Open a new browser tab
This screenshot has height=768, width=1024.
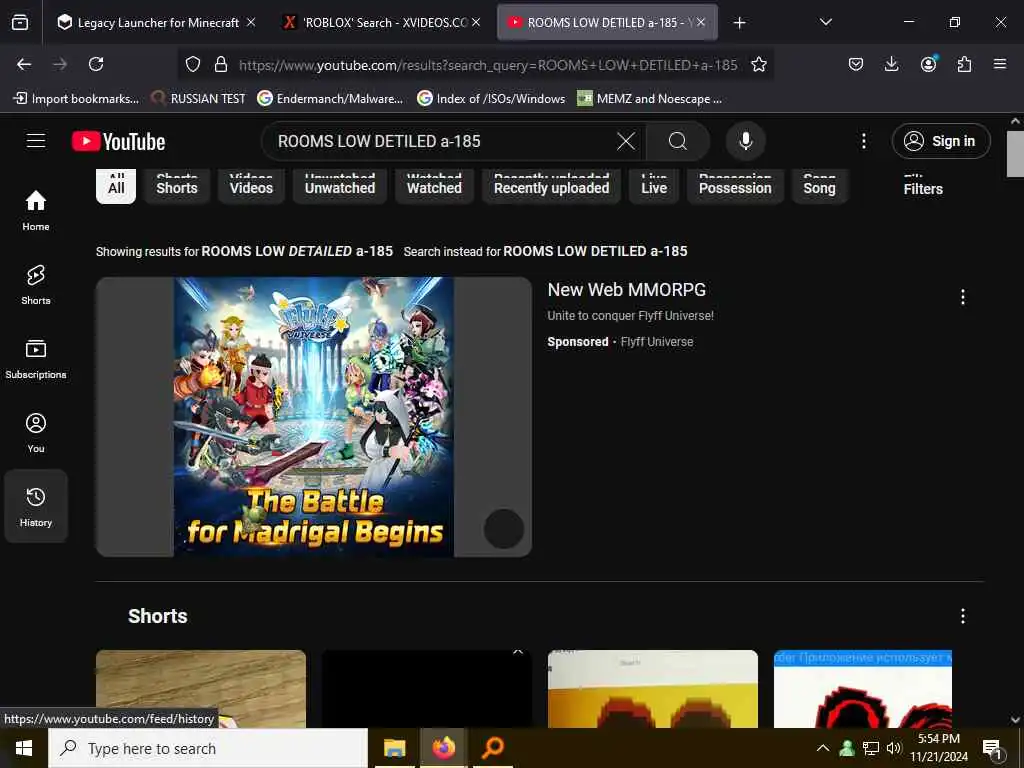739,23
